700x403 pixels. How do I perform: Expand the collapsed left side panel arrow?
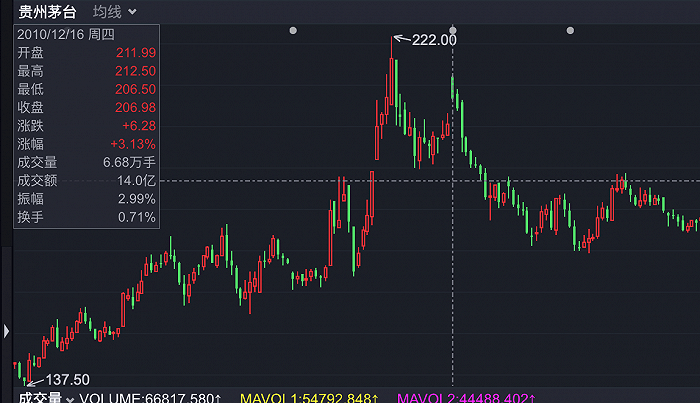point(6,331)
